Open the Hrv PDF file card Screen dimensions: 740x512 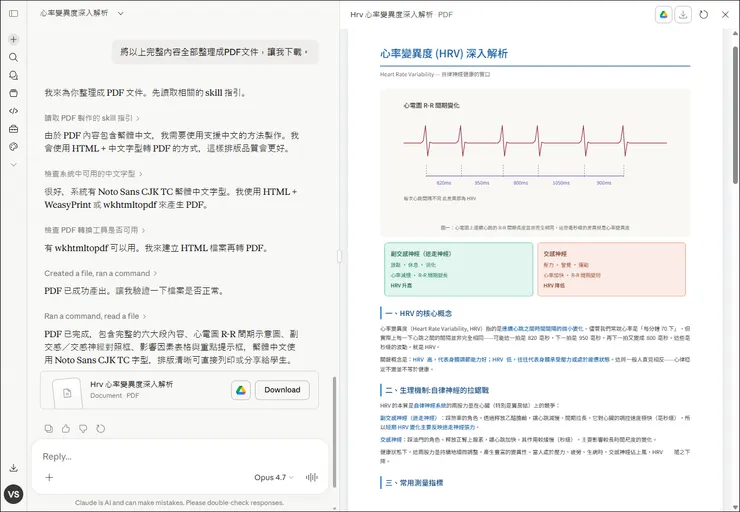(x=179, y=390)
